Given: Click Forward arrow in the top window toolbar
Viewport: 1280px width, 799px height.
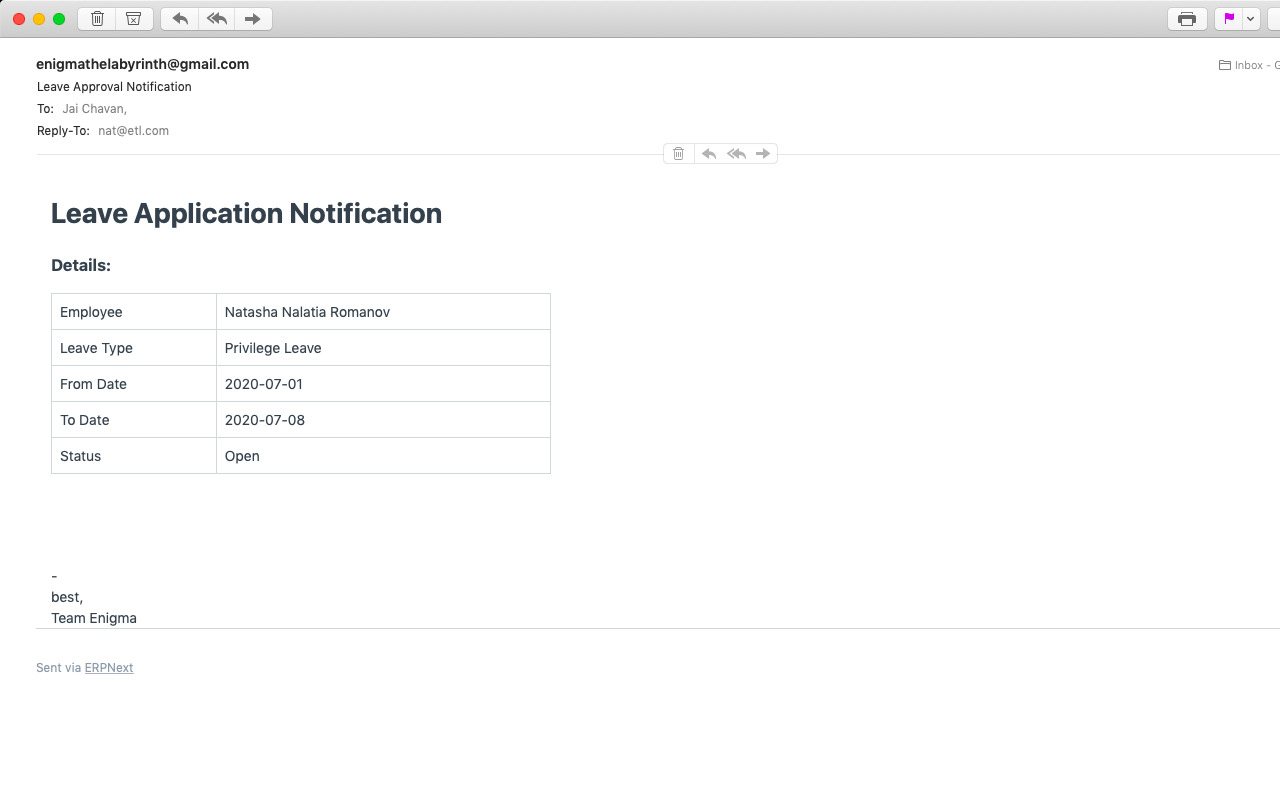Looking at the screenshot, I should click(x=253, y=19).
